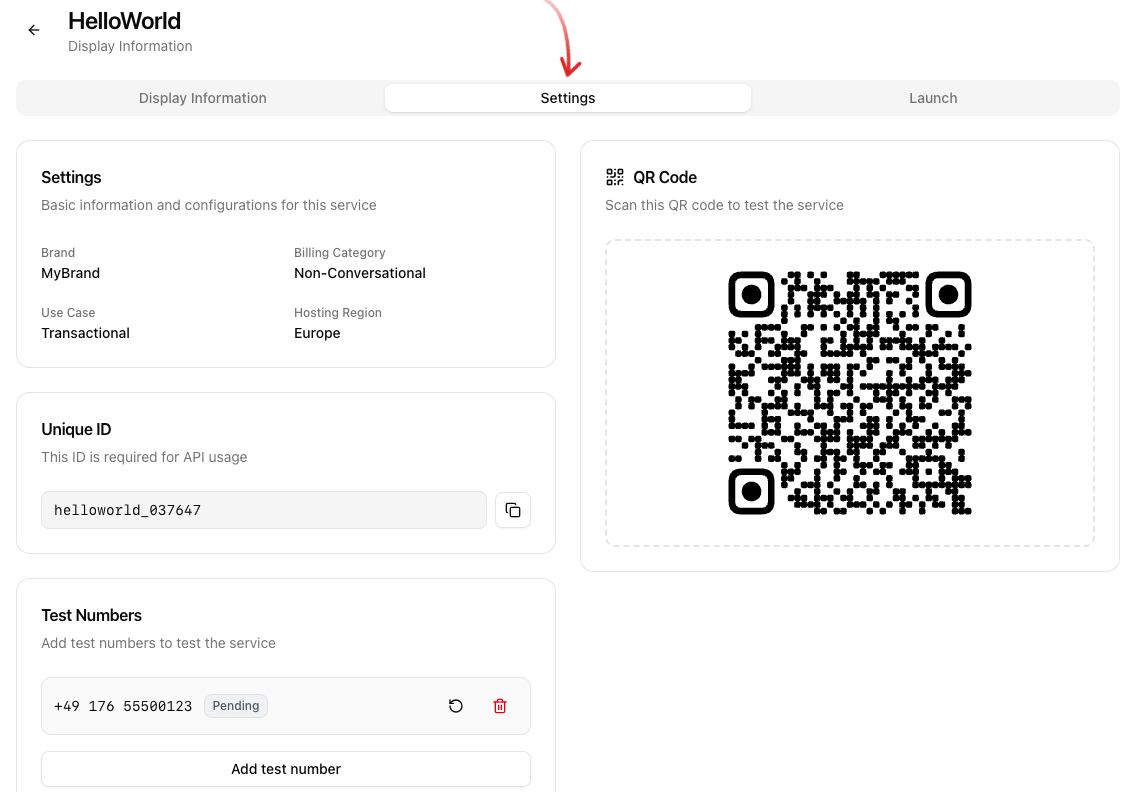Click the Add test number button
Screen dimensions: 1140x792
[286, 769]
